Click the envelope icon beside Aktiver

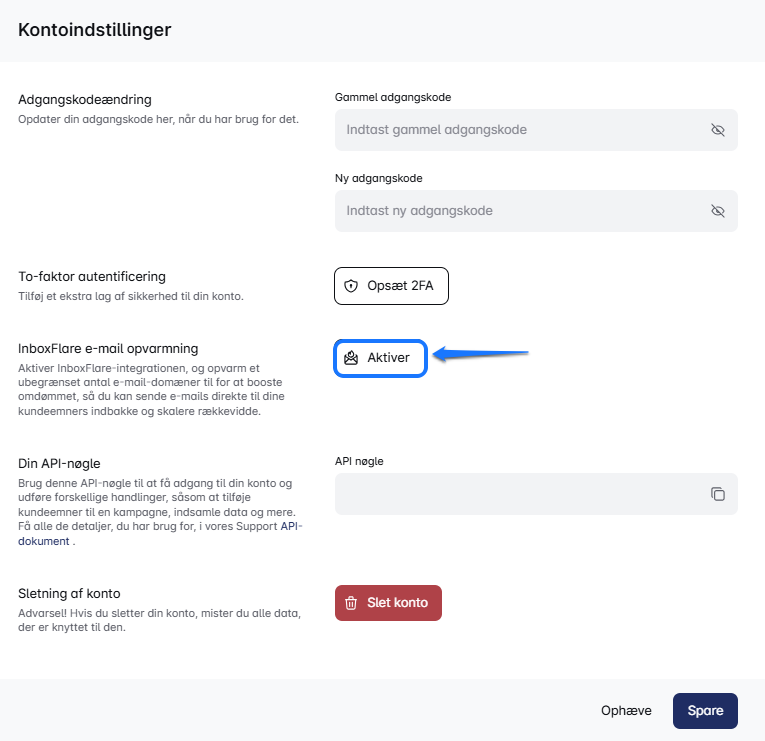[351, 358]
